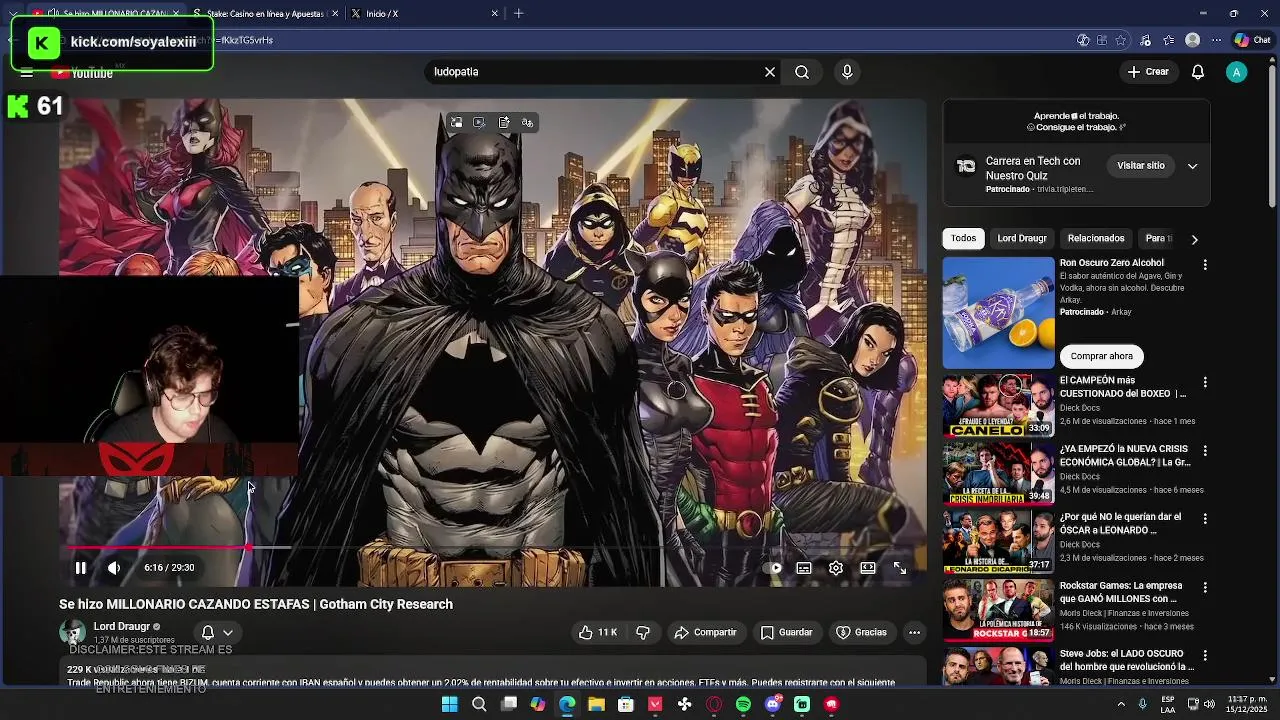This screenshot has width=1280, height=720.
Task: Toggle the autoplay switch in the player
Action: click(772, 568)
